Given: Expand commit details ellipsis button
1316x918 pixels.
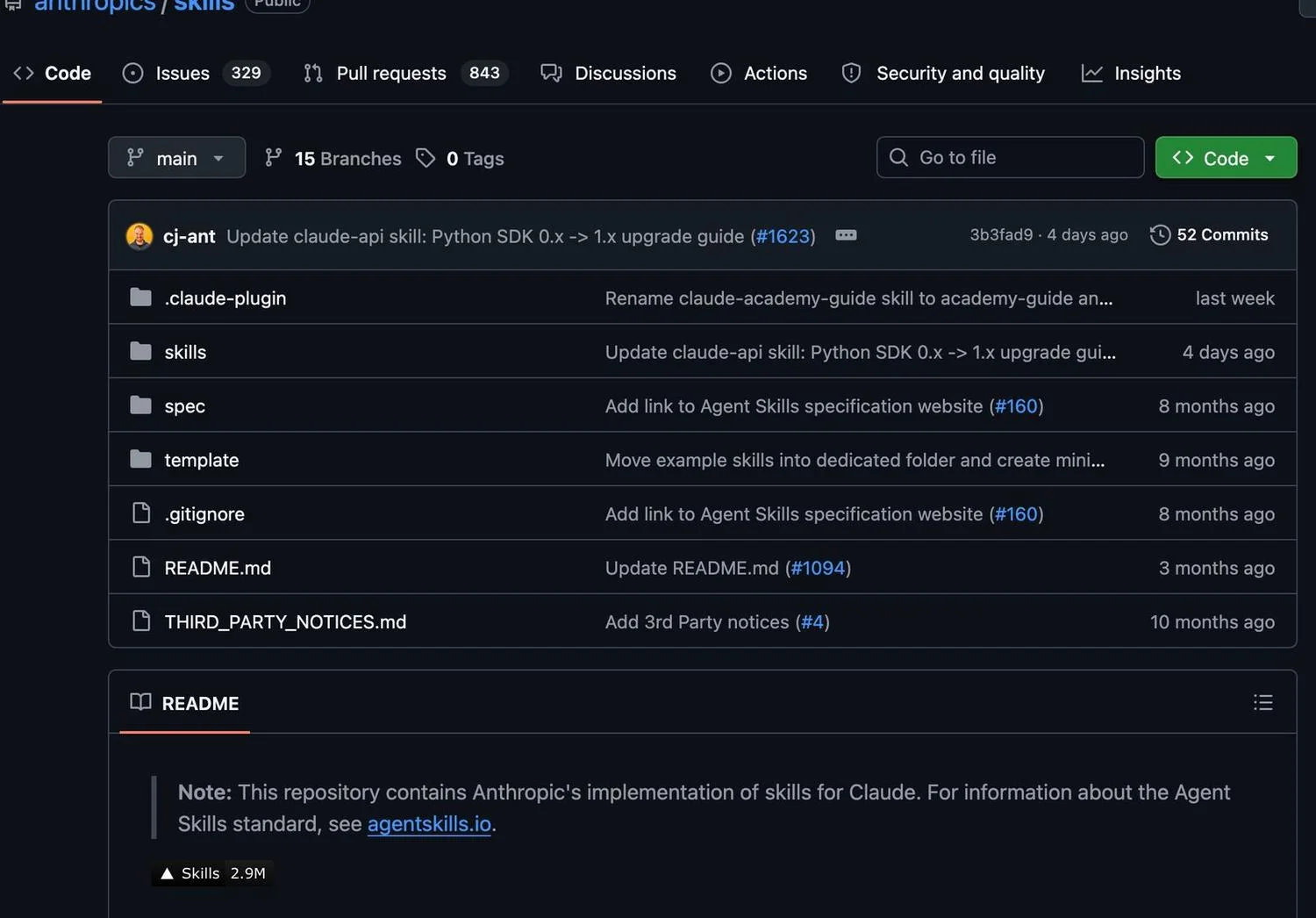Looking at the screenshot, I should click(x=846, y=235).
